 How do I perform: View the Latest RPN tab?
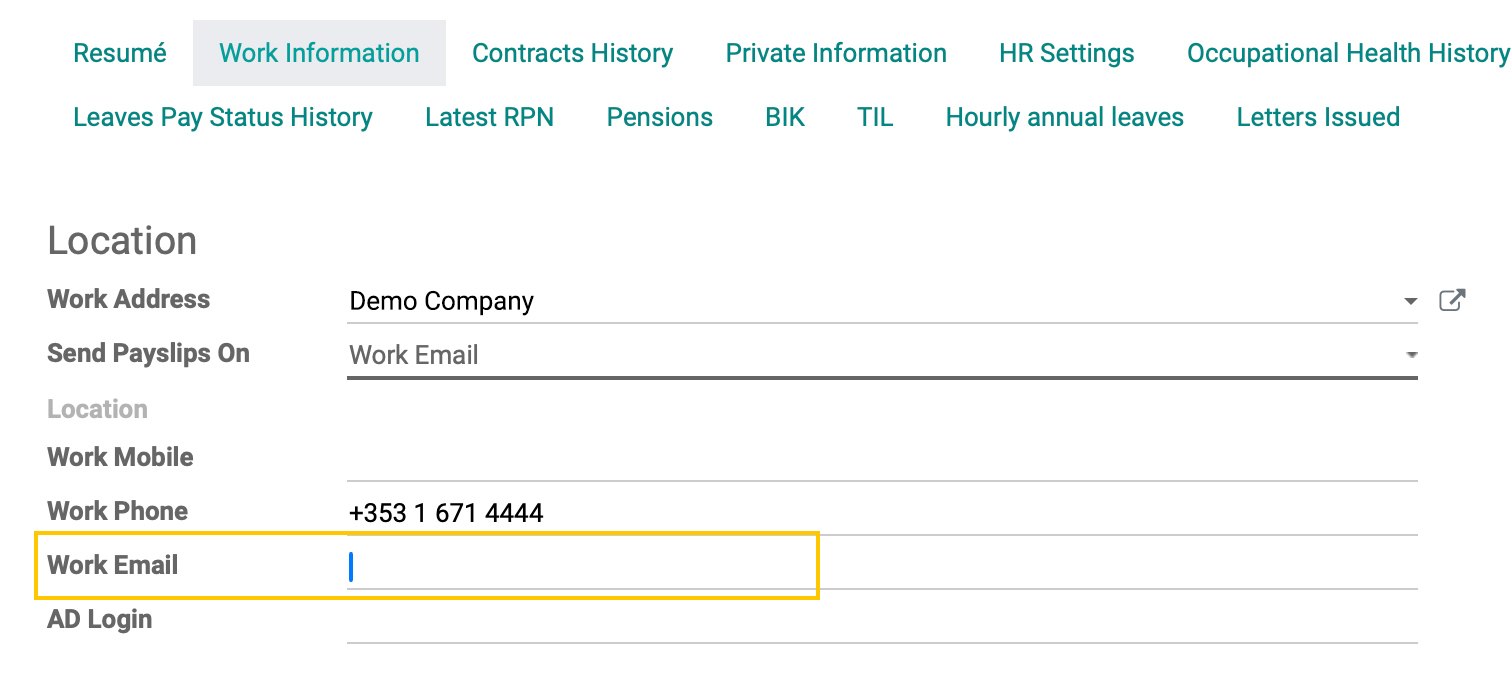point(489,117)
